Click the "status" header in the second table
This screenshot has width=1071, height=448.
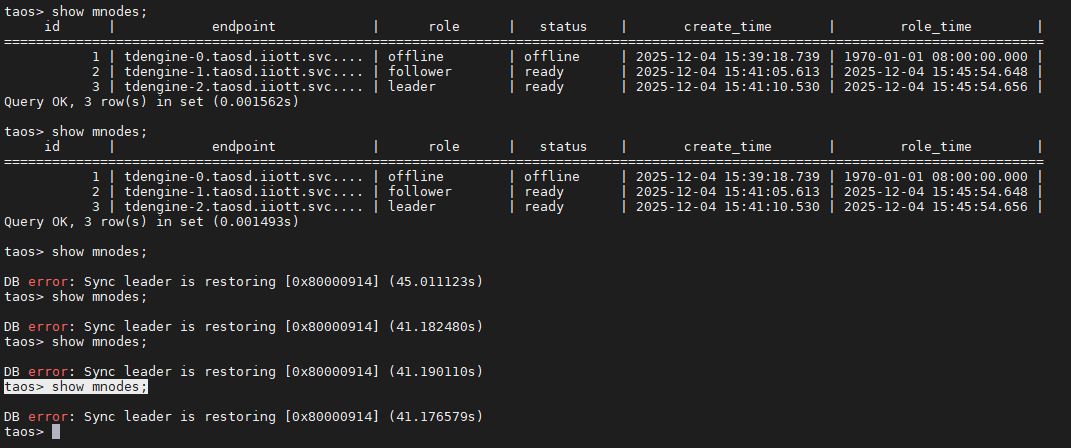(x=563, y=147)
